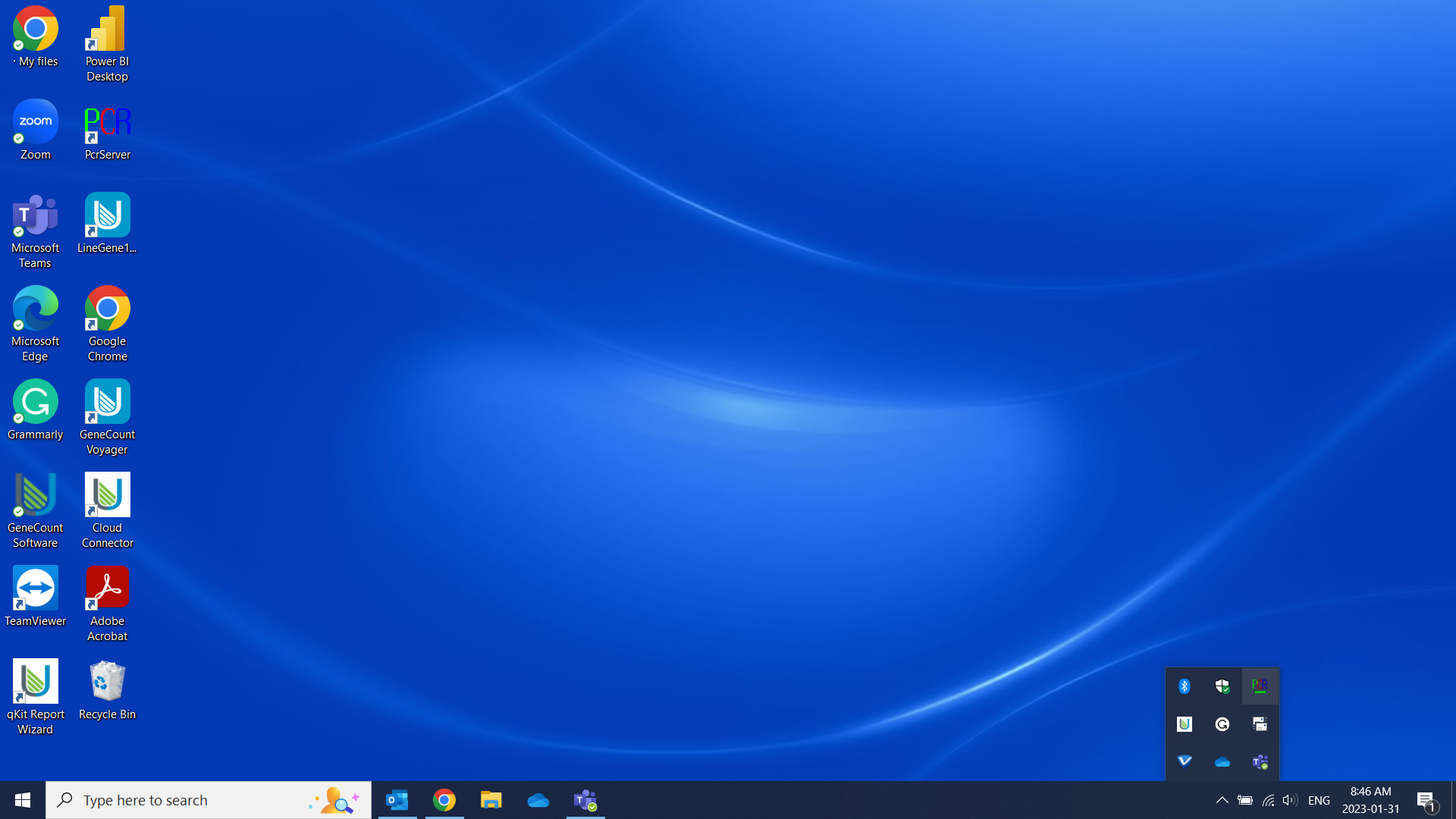Select the GeneCount Software icon

[36, 510]
